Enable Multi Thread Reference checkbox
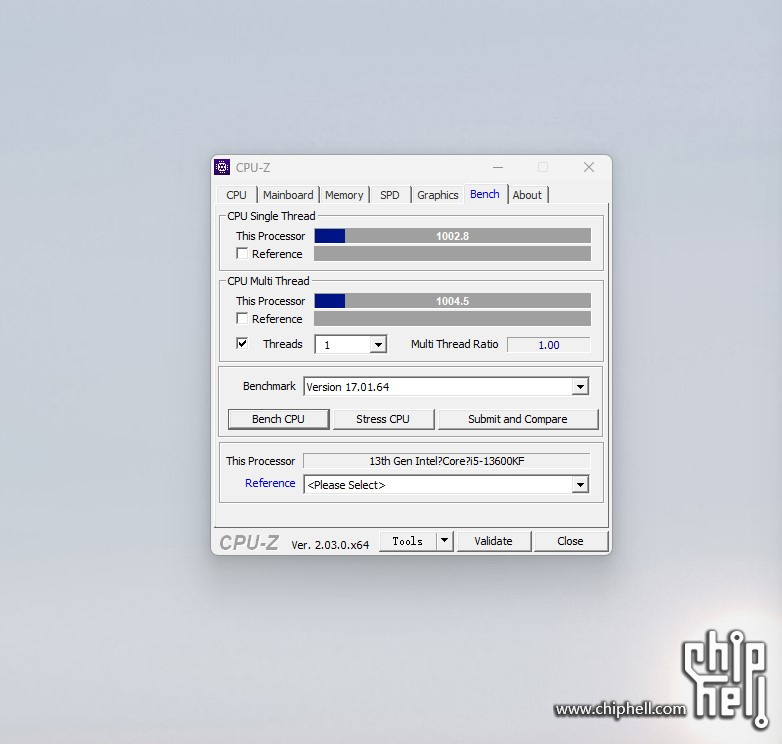Image resolution: width=782 pixels, height=744 pixels. [x=242, y=319]
